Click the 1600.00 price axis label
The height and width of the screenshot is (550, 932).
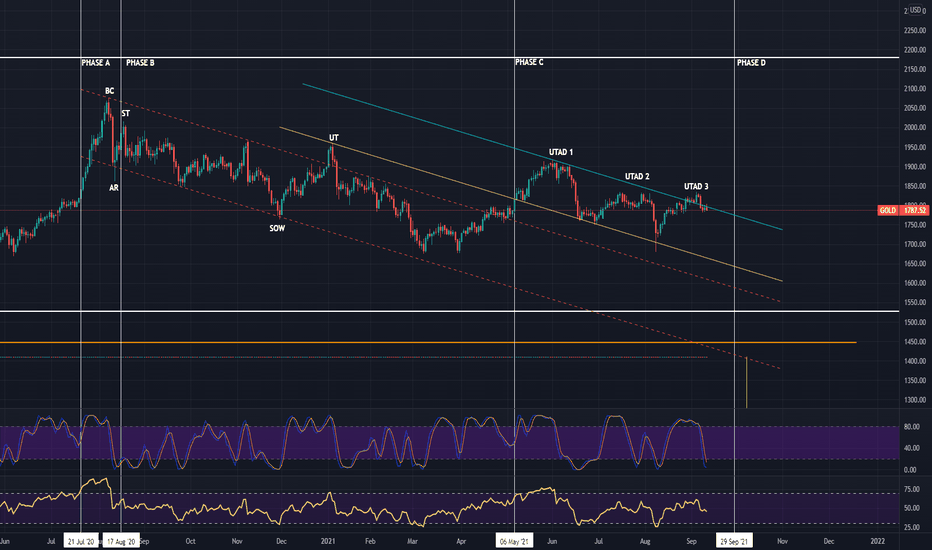click(915, 283)
